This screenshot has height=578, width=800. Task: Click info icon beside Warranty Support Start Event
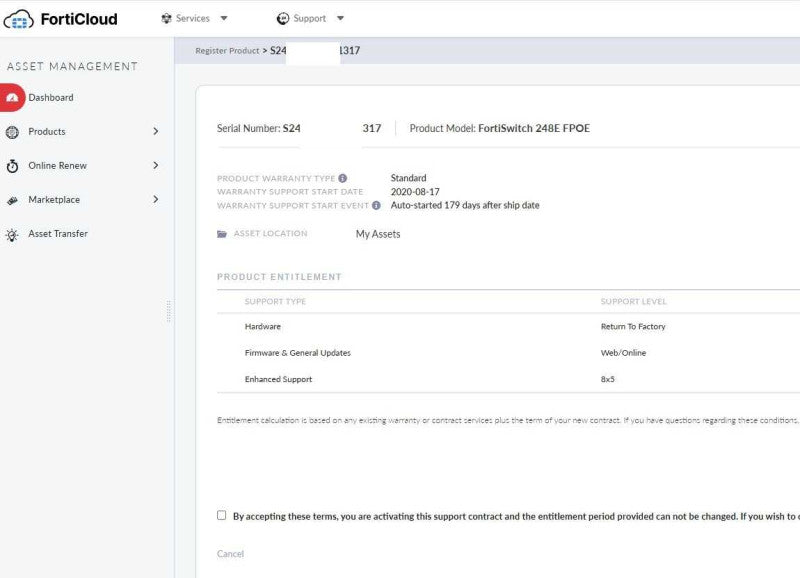(376, 205)
